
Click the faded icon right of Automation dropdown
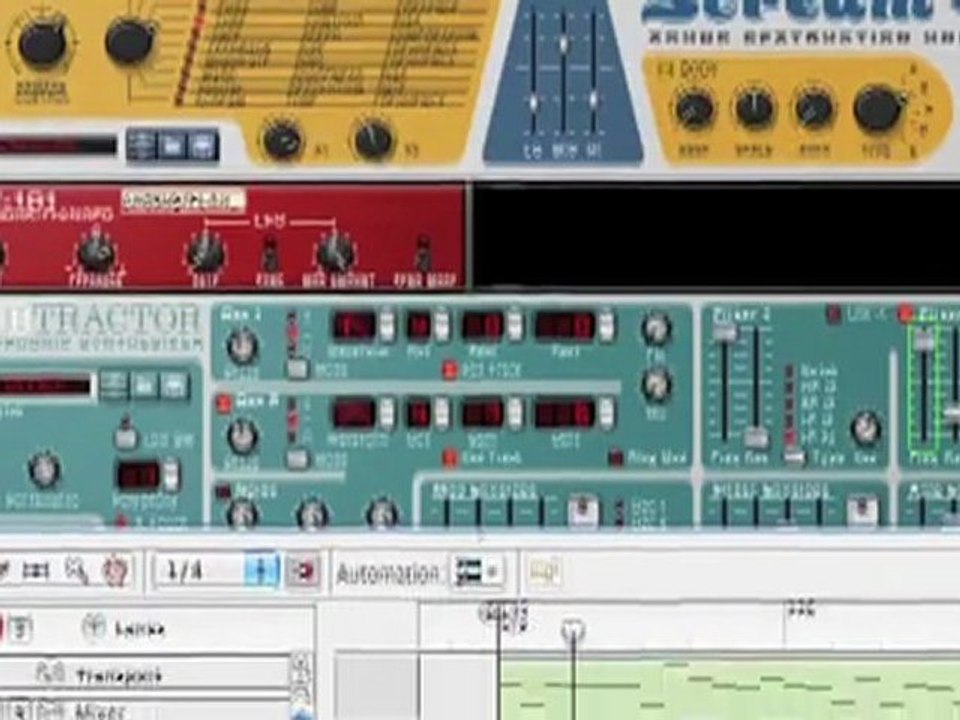coord(544,572)
